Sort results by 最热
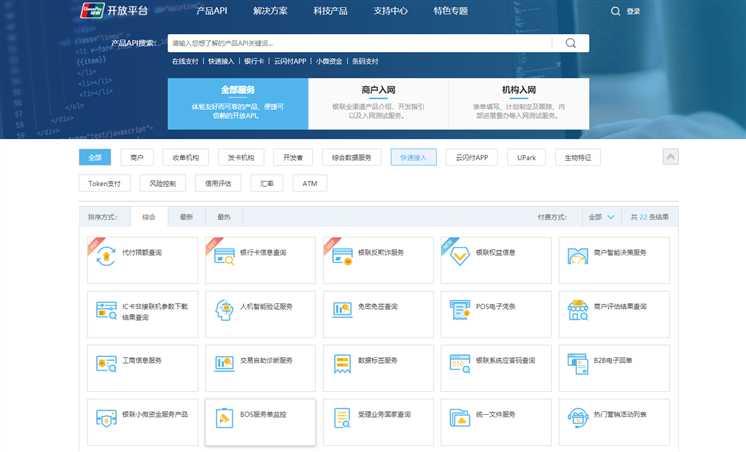746x452 pixels. [x=224, y=217]
